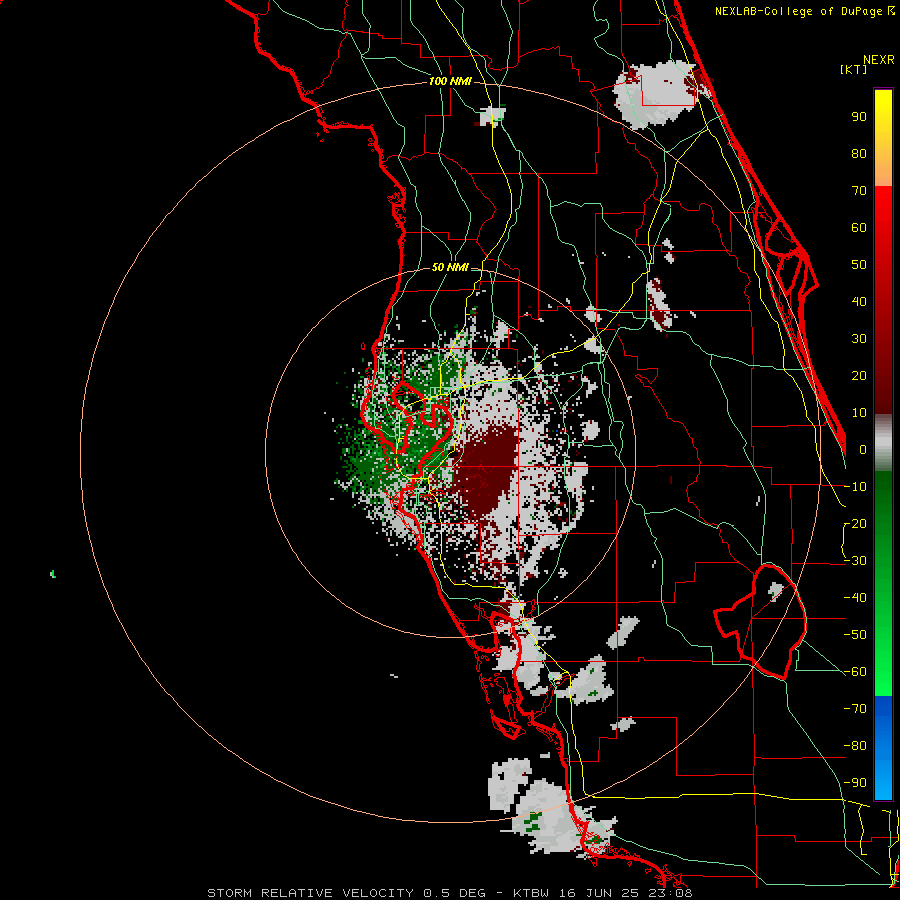Screen dimensions: 900x900
Task: Click the -80 scale label
Action: 855,746
